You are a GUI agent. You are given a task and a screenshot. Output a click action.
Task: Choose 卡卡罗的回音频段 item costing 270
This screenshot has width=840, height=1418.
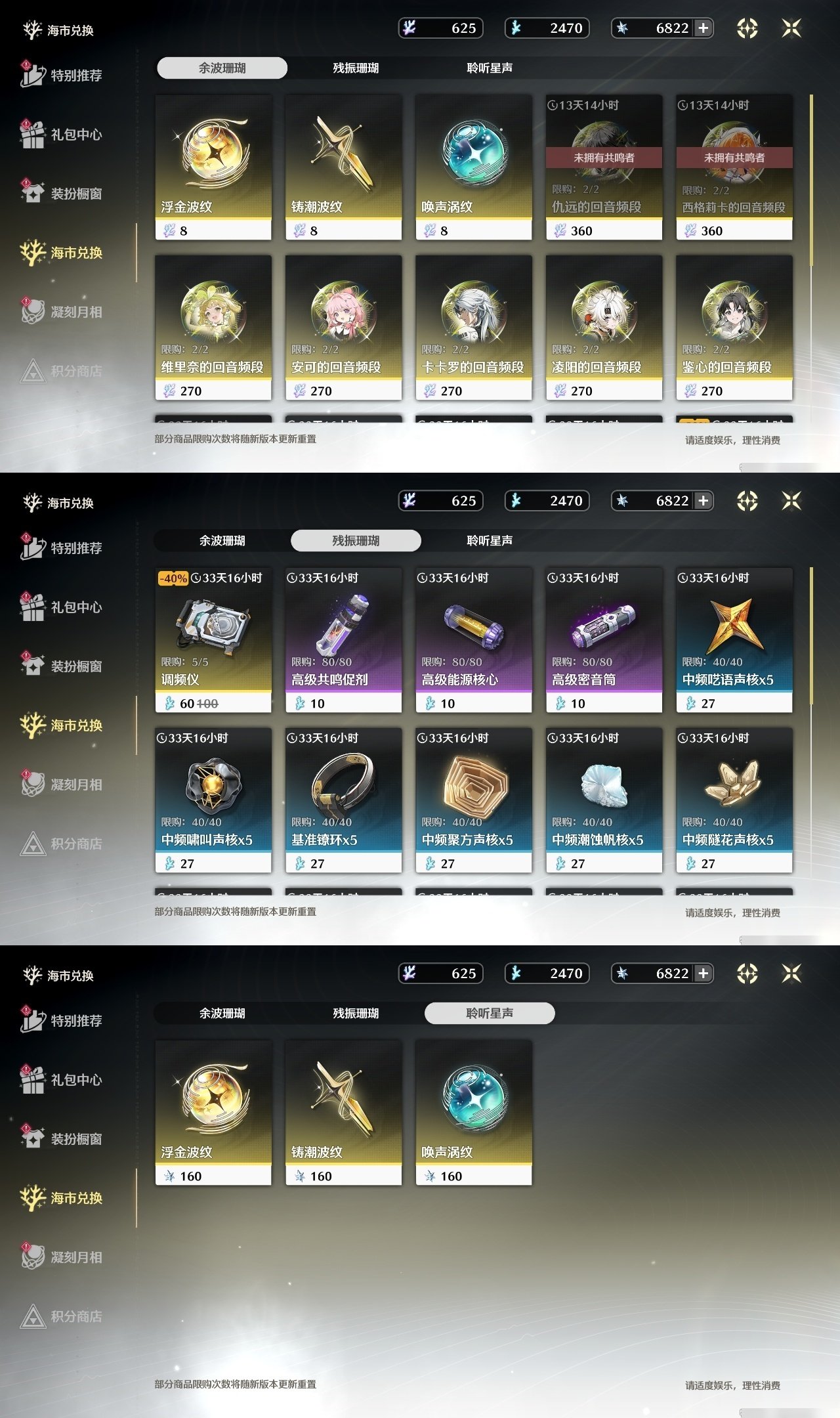pos(474,328)
